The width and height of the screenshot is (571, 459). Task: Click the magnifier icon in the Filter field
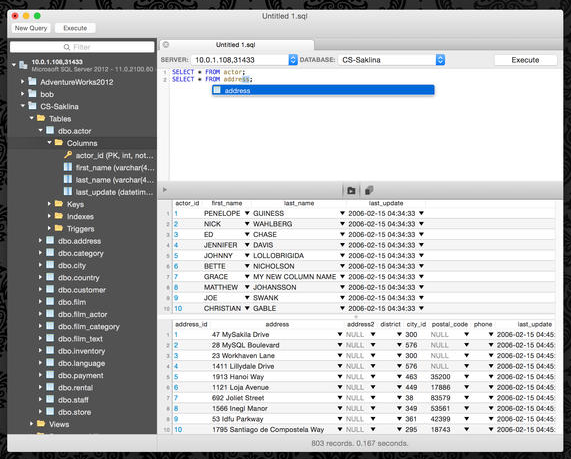67,47
